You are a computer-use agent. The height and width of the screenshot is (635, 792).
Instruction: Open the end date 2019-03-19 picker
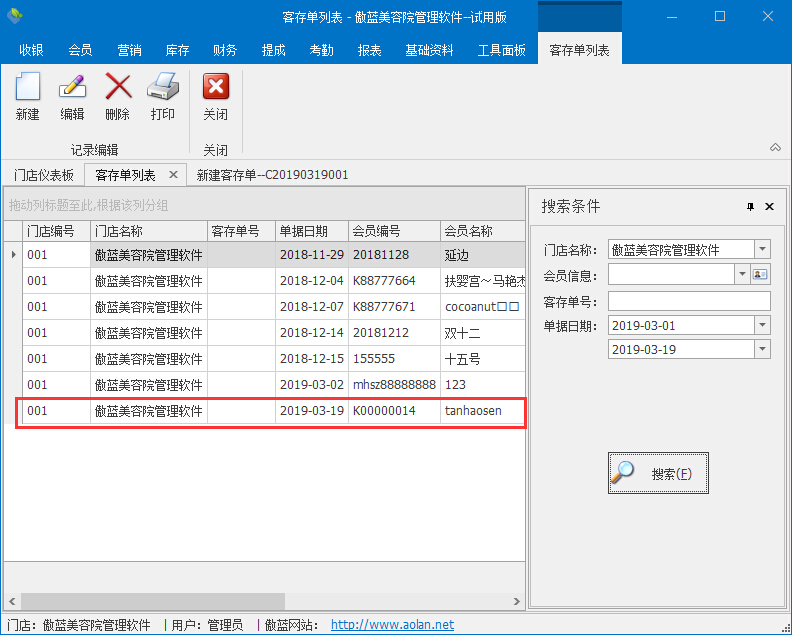762,349
